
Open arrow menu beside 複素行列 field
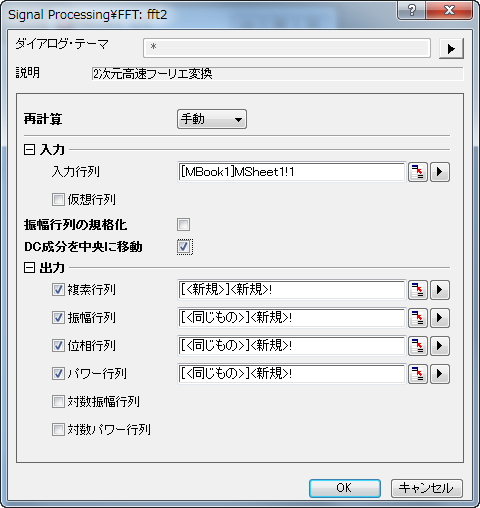(x=440, y=290)
